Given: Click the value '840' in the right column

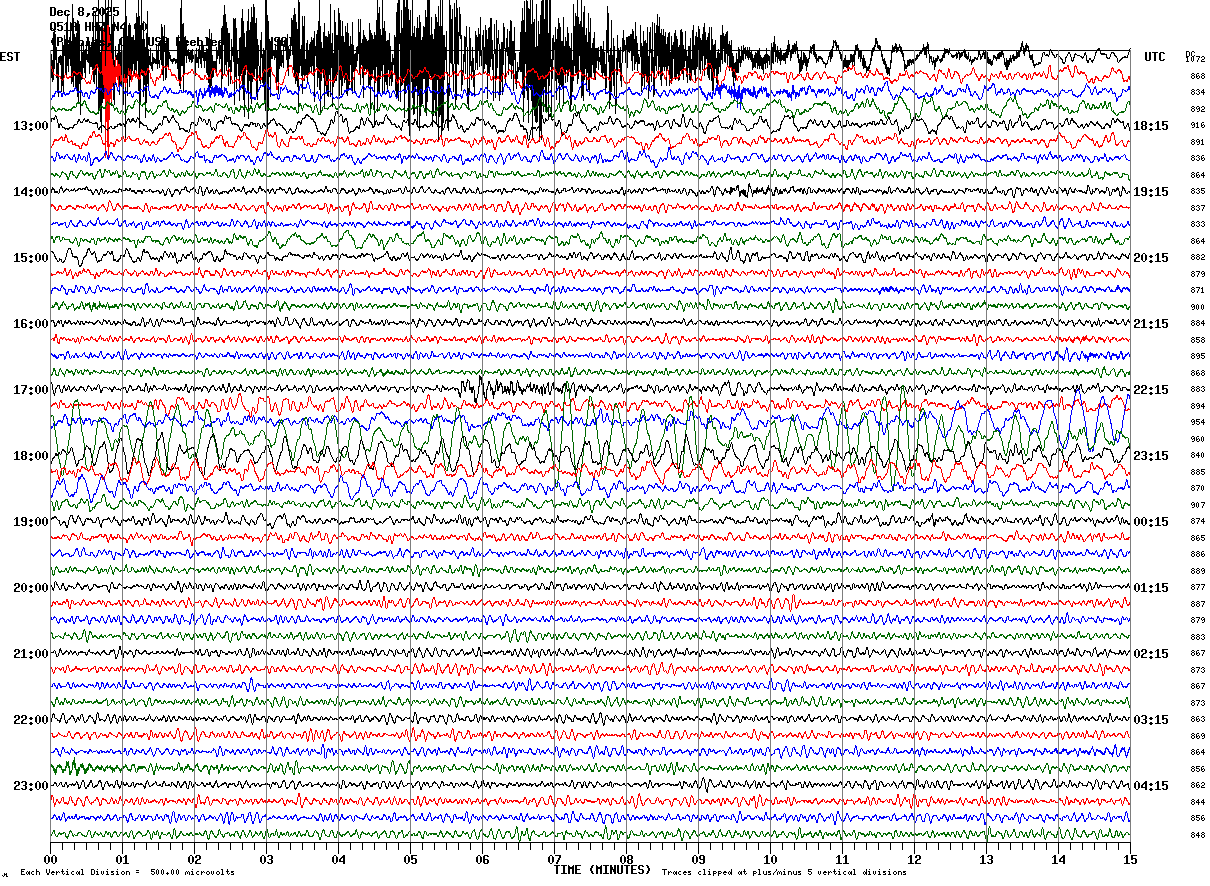Looking at the screenshot, I should [x=1197, y=456].
